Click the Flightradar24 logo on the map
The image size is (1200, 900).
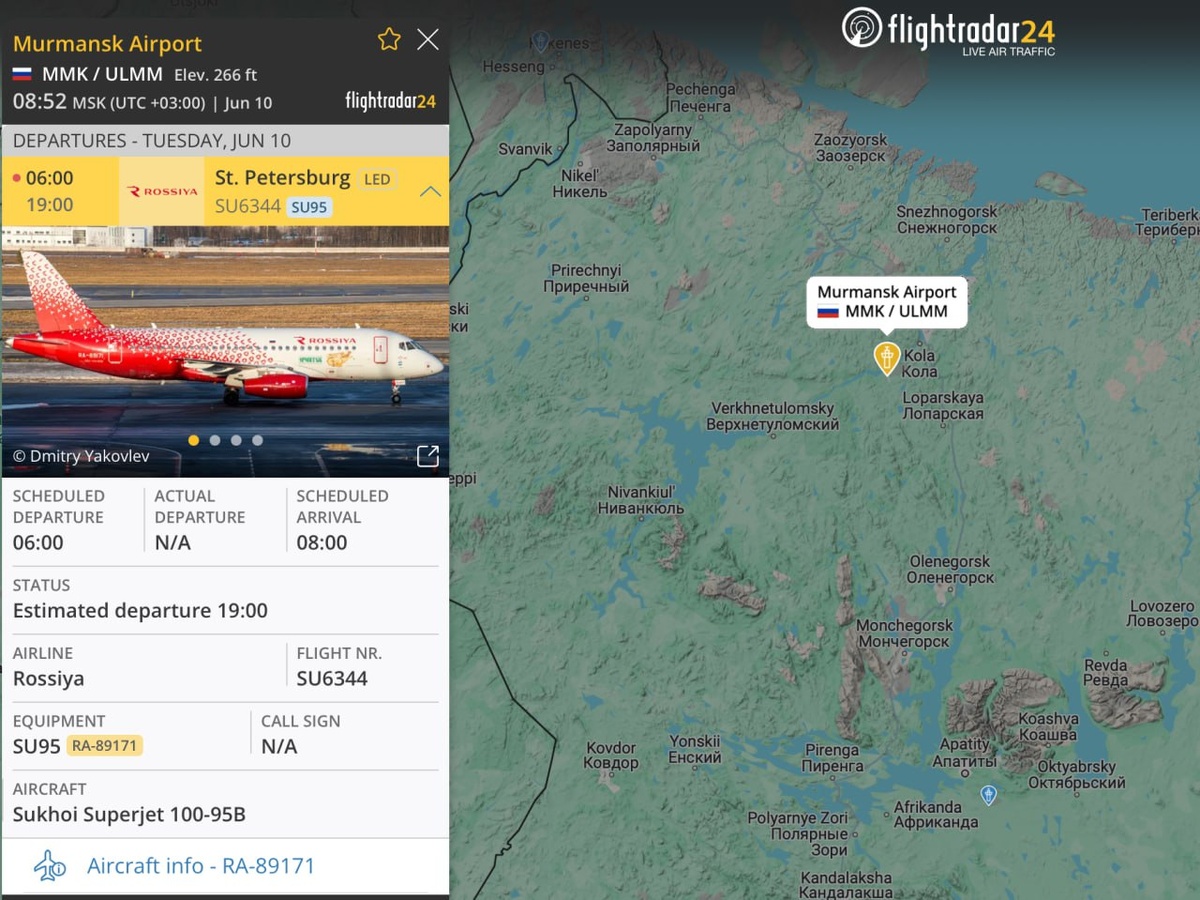pos(948,31)
